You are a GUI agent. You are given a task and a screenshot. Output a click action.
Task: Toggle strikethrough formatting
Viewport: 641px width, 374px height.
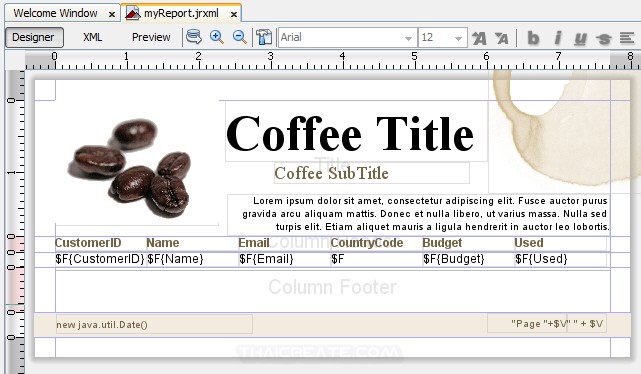pyautogui.click(x=603, y=39)
